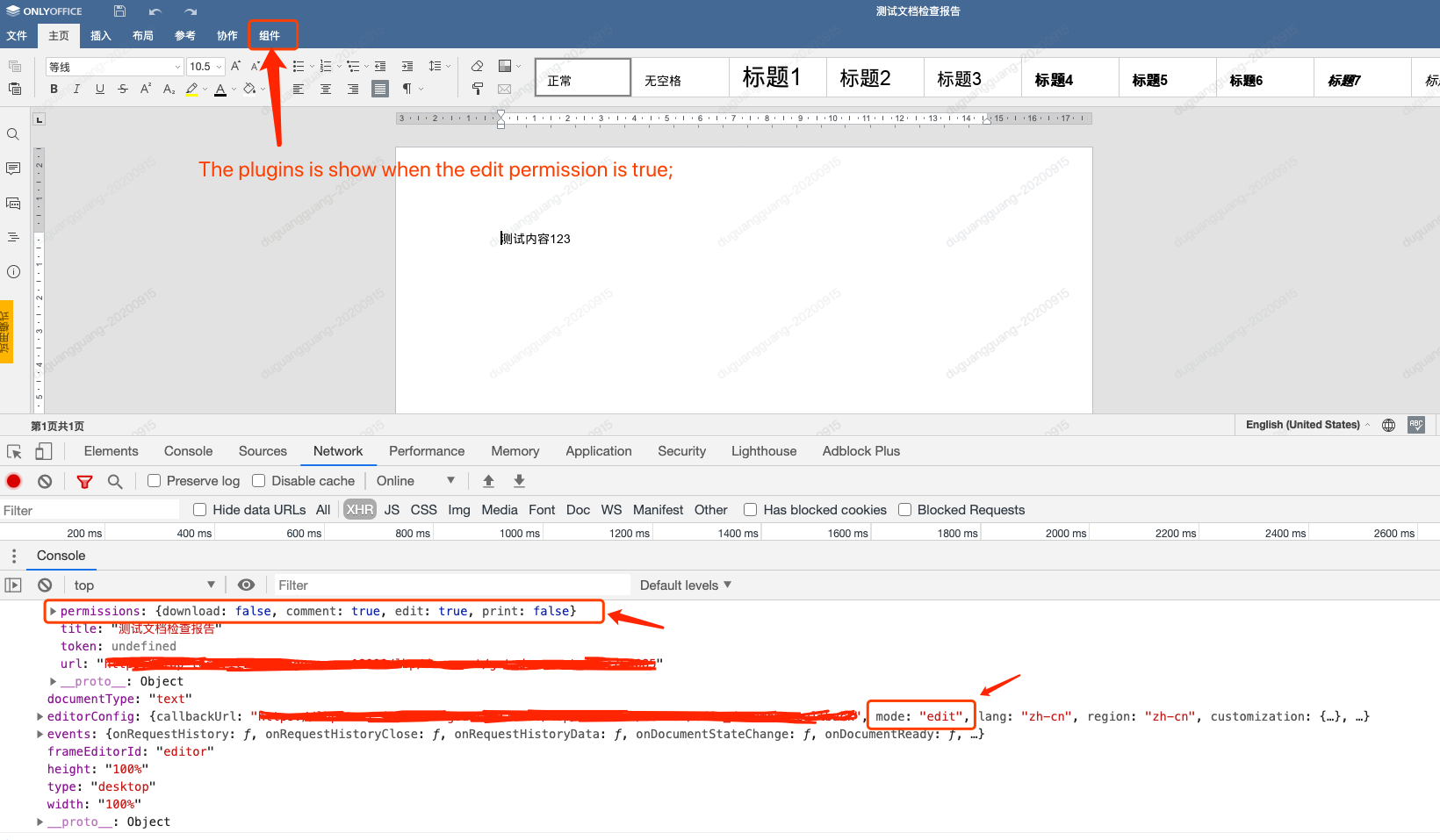Switch to the Performance tab in DevTools

(x=427, y=451)
